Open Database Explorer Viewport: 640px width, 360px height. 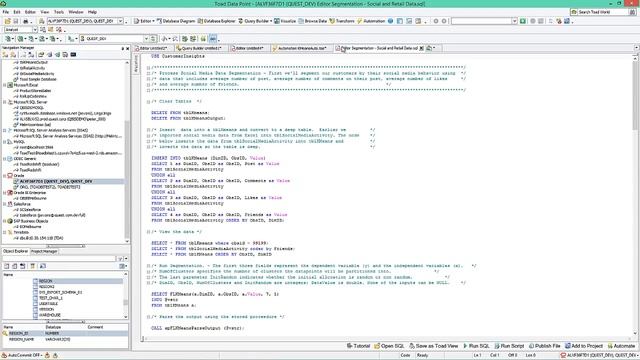217,21
